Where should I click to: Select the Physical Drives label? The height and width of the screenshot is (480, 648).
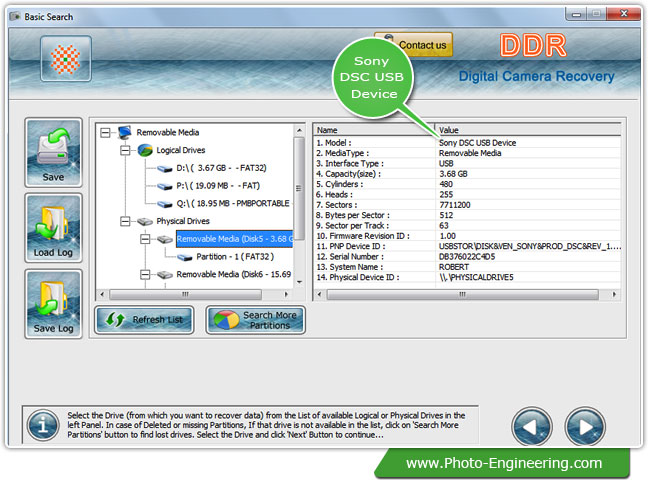pos(183,221)
